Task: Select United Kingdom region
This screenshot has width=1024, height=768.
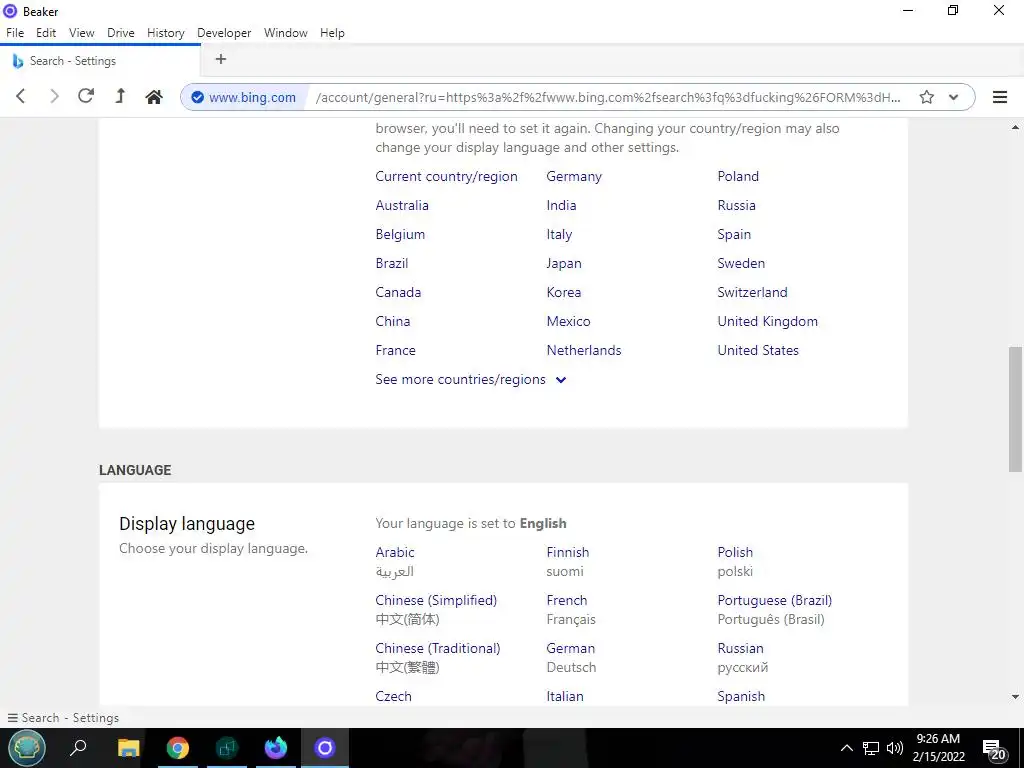Action: click(x=767, y=321)
